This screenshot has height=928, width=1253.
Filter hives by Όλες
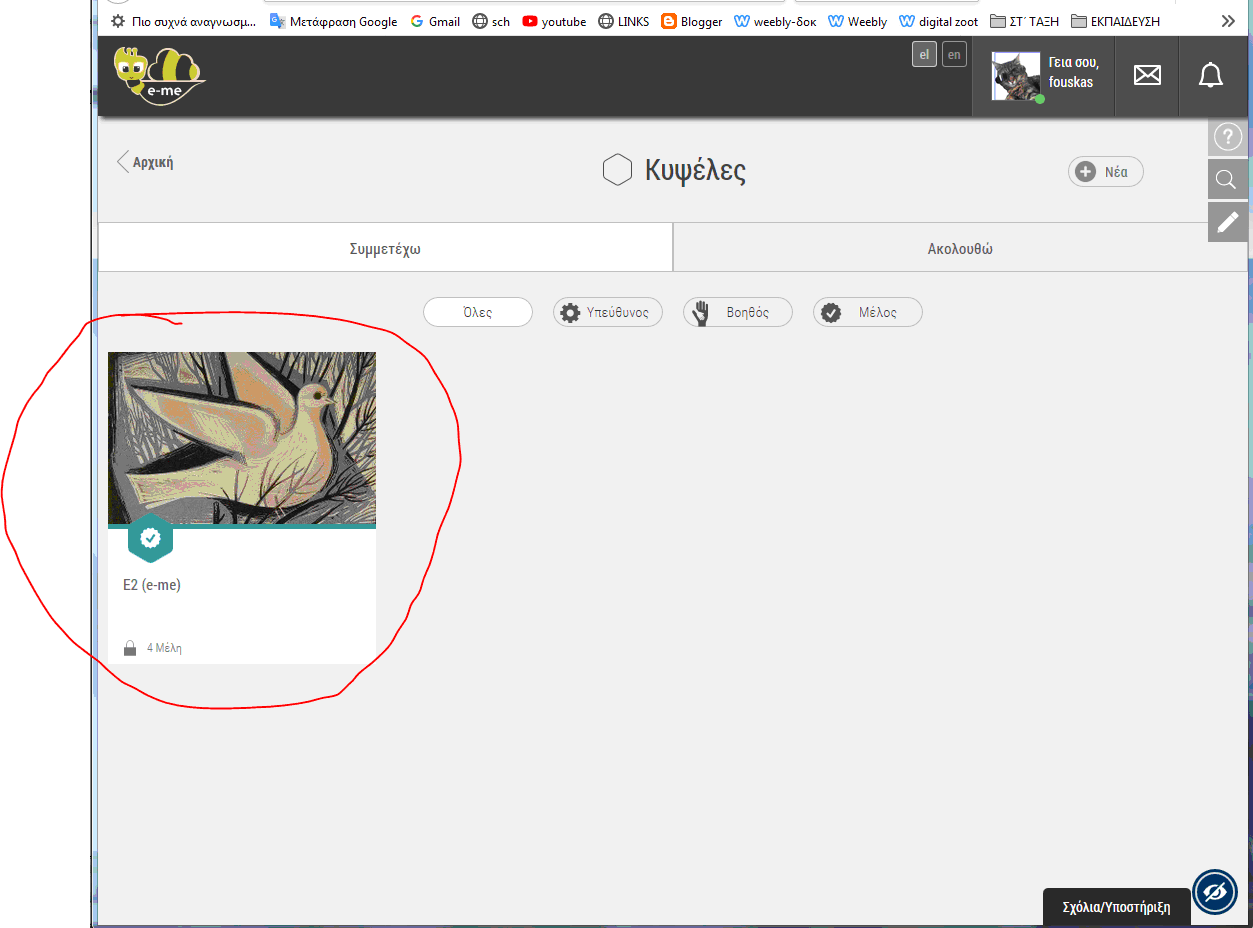pyautogui.click(x=478, y=312)
